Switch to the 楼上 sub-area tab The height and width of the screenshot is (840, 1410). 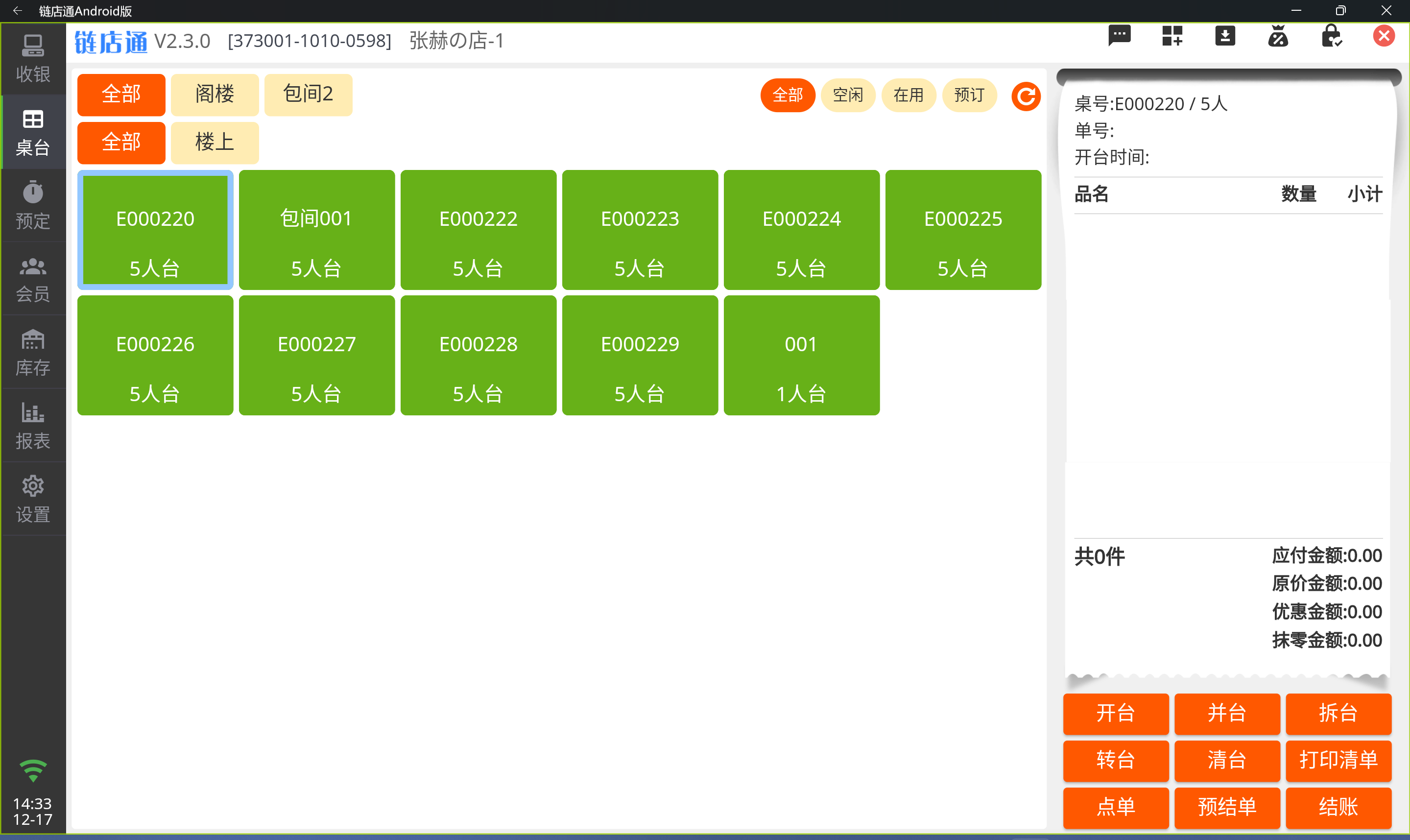(x=215, y=143)
